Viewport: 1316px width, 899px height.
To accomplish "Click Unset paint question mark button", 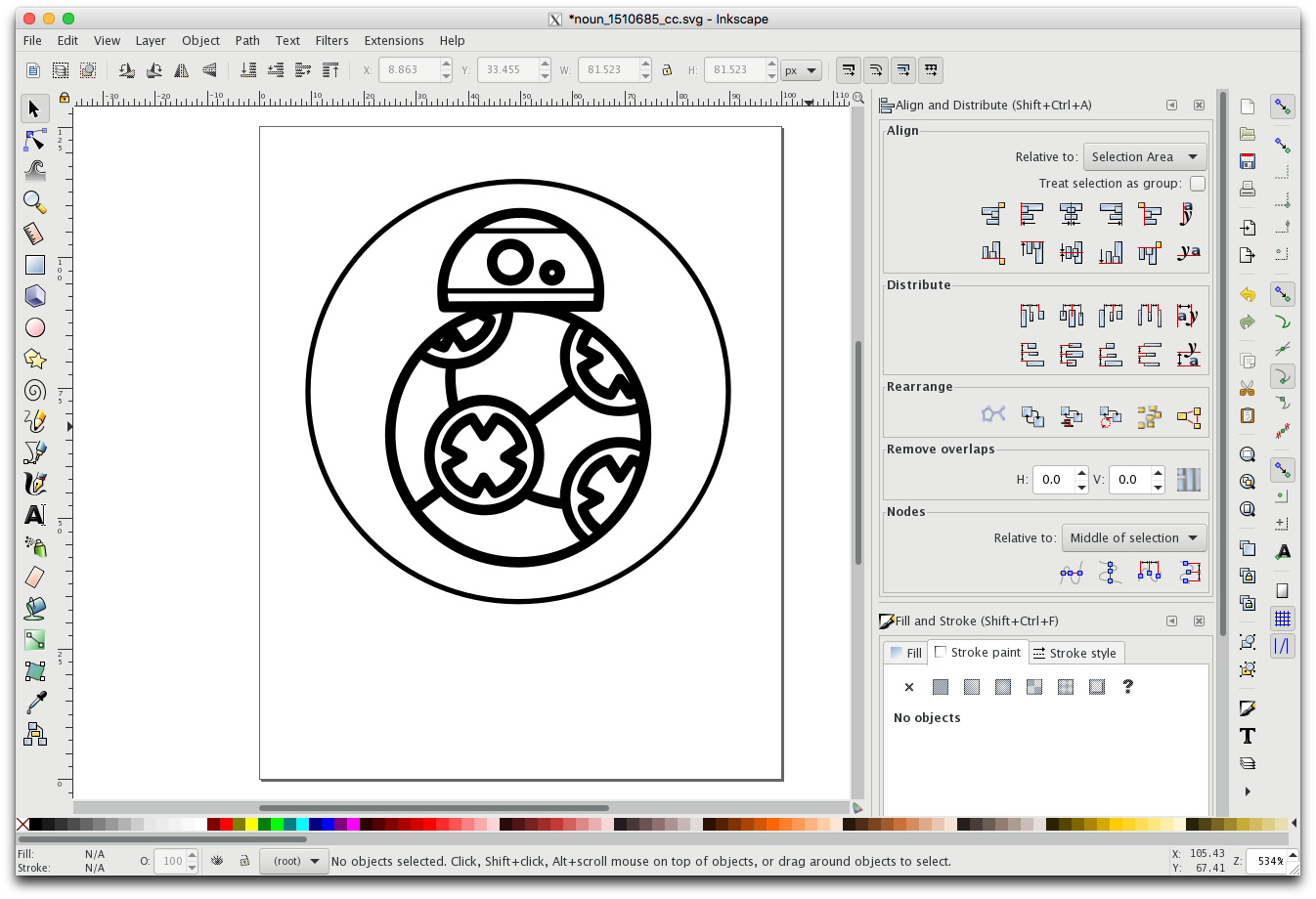I will click(1128, 687).
